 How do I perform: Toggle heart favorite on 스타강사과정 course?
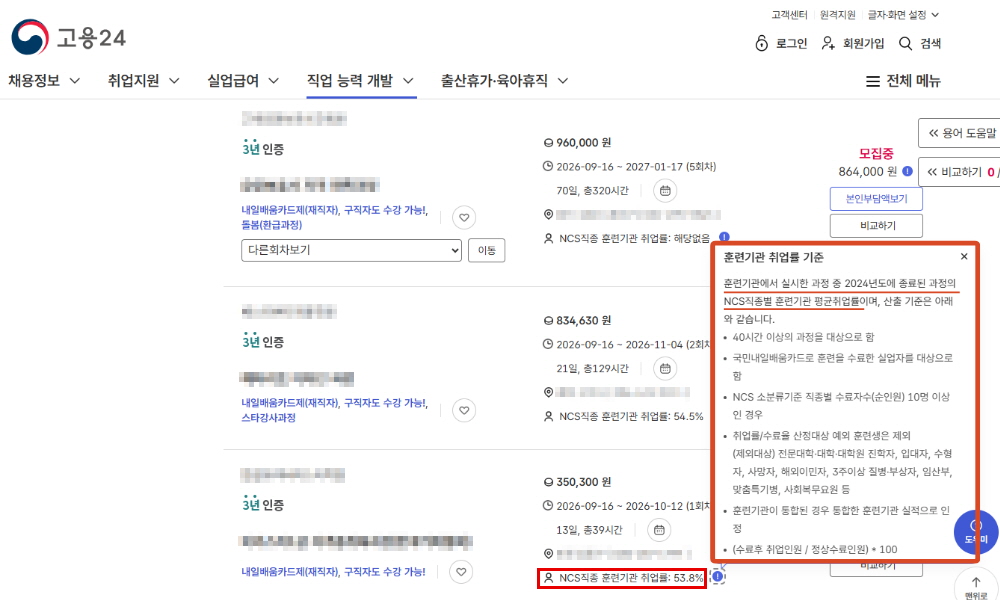464,410
